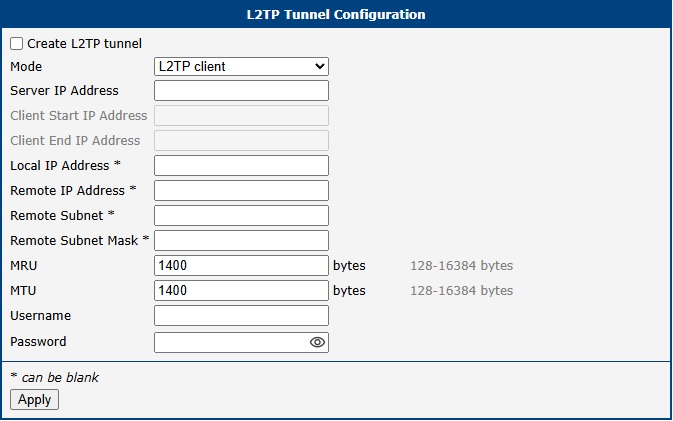Click the Local IP Address input field
673x421 pixels.
click(x=241, y=166)
